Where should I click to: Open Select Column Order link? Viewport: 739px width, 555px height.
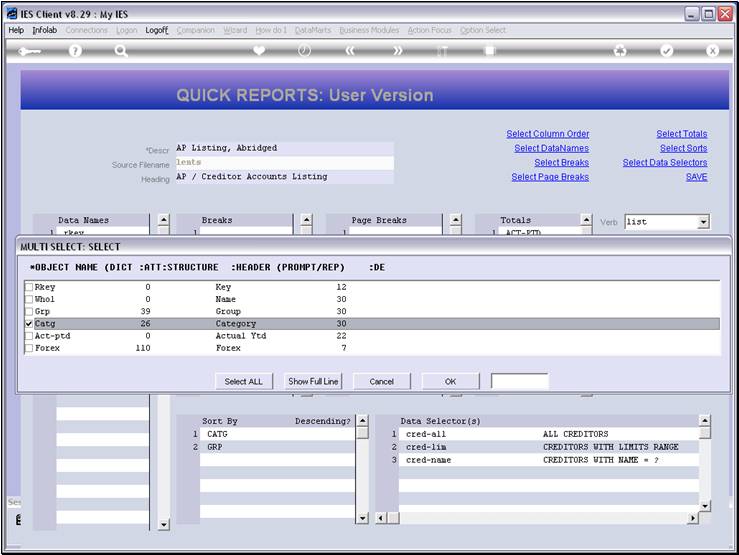548,134
